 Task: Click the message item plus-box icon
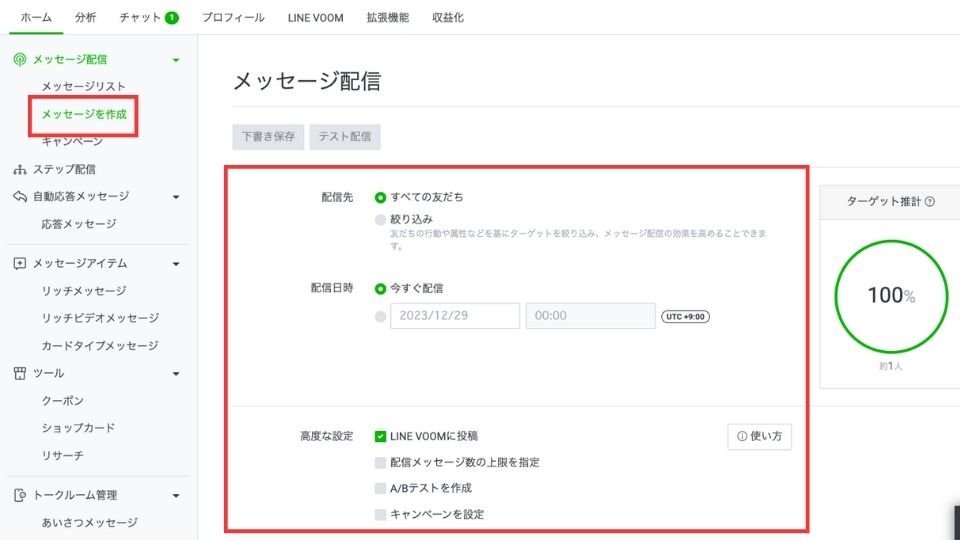click(x=20, y=263)
